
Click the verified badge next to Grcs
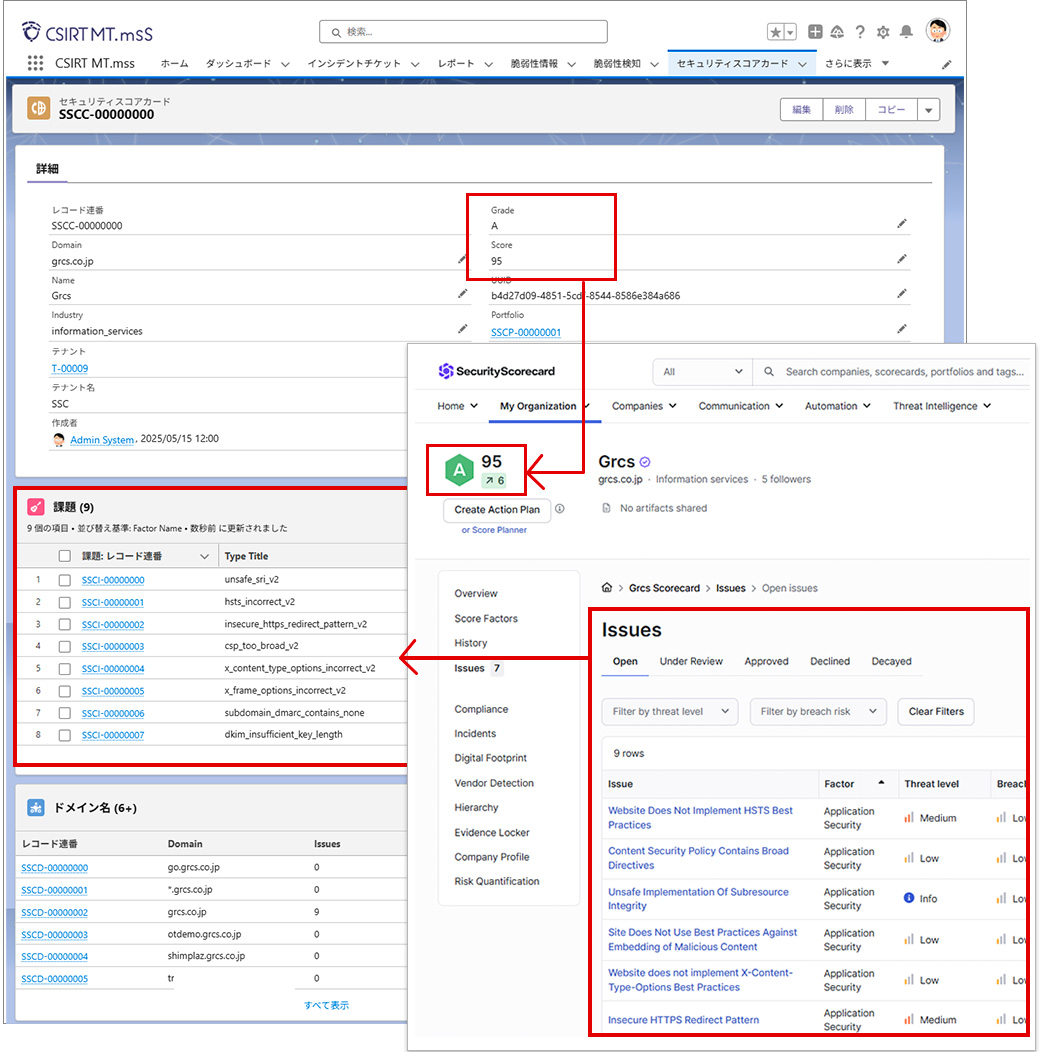(645, 462)
